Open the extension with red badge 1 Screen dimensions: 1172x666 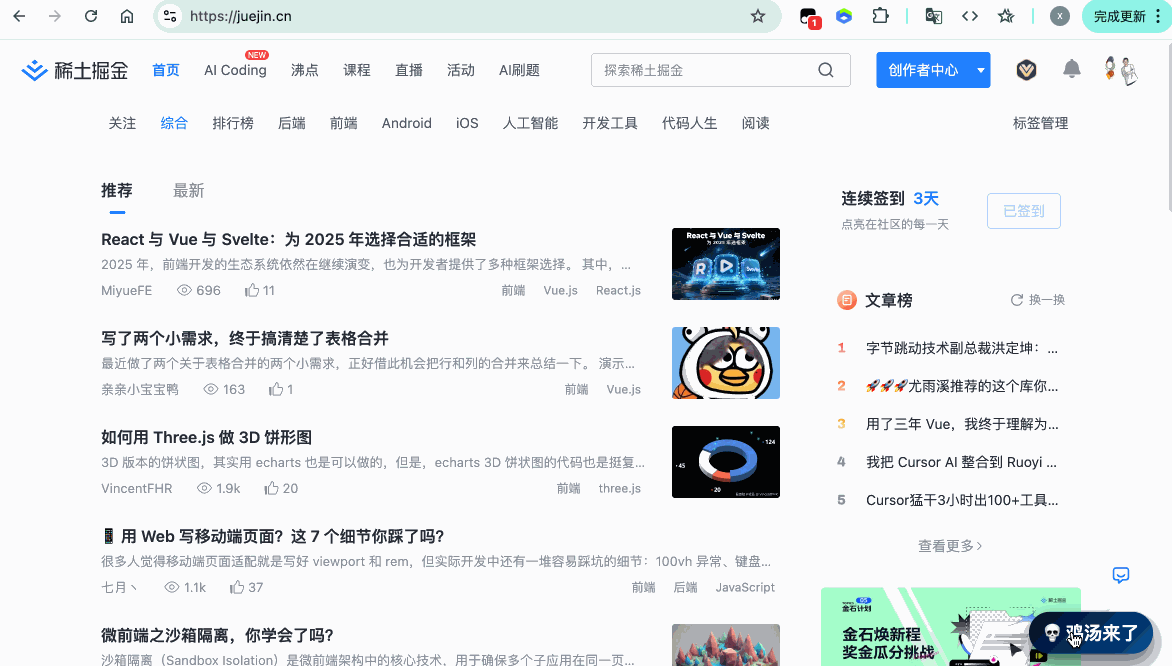[809, 17]
